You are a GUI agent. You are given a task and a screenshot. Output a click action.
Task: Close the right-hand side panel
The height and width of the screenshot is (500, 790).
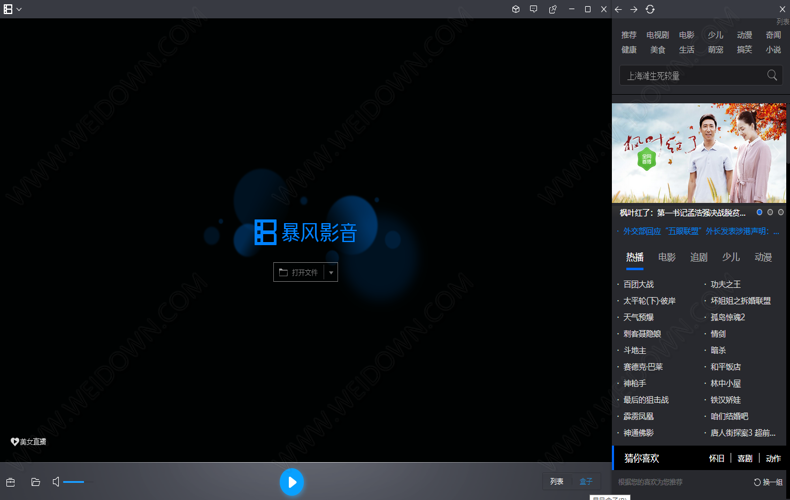tap(782, 9)
